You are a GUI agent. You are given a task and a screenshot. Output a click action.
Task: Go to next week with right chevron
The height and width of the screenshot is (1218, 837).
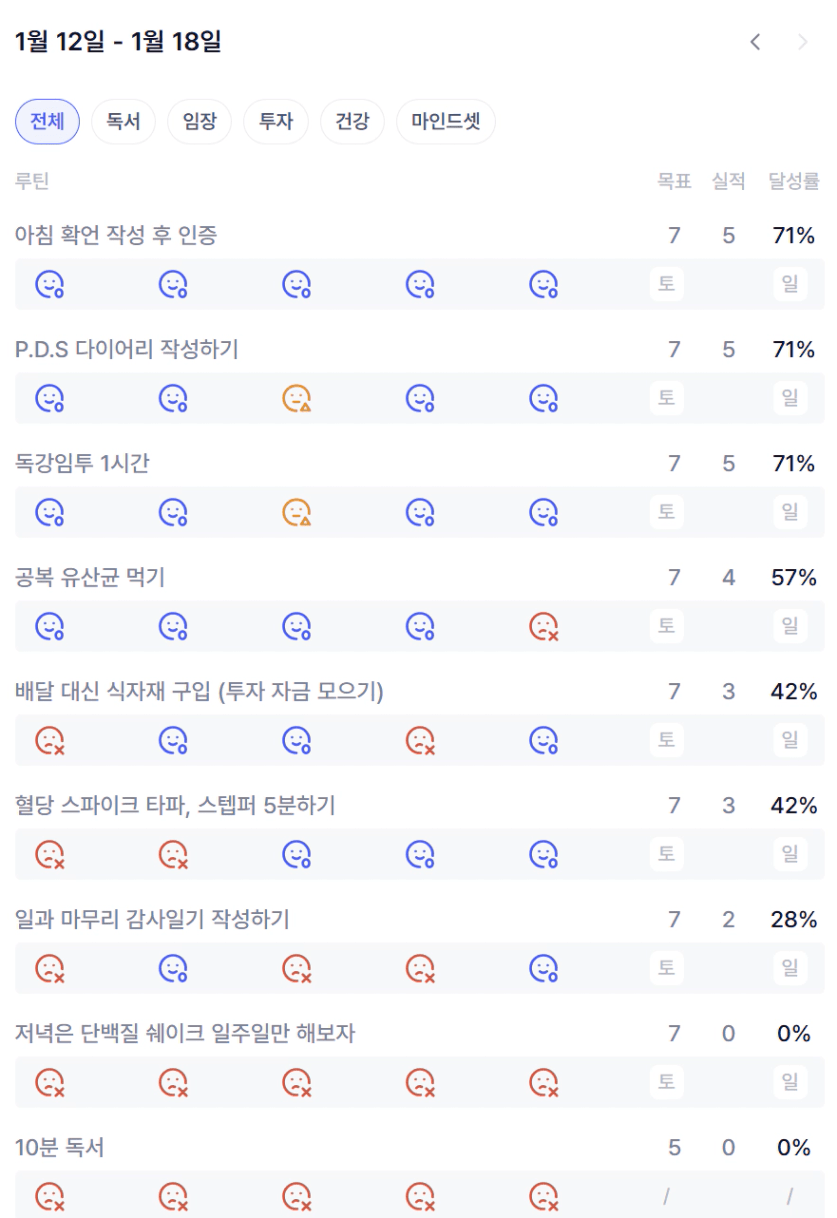click(802, 42)
